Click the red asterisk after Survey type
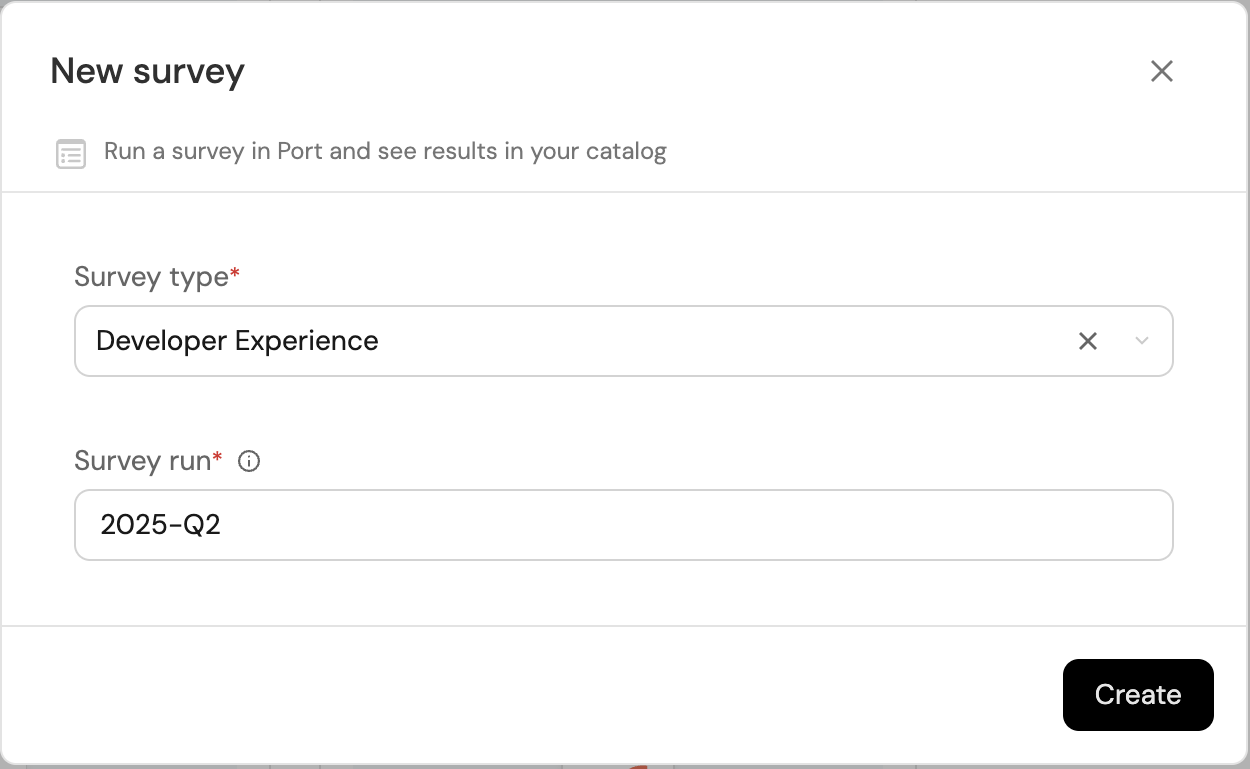Screen dimensions: 1250x769 (235, 274)
